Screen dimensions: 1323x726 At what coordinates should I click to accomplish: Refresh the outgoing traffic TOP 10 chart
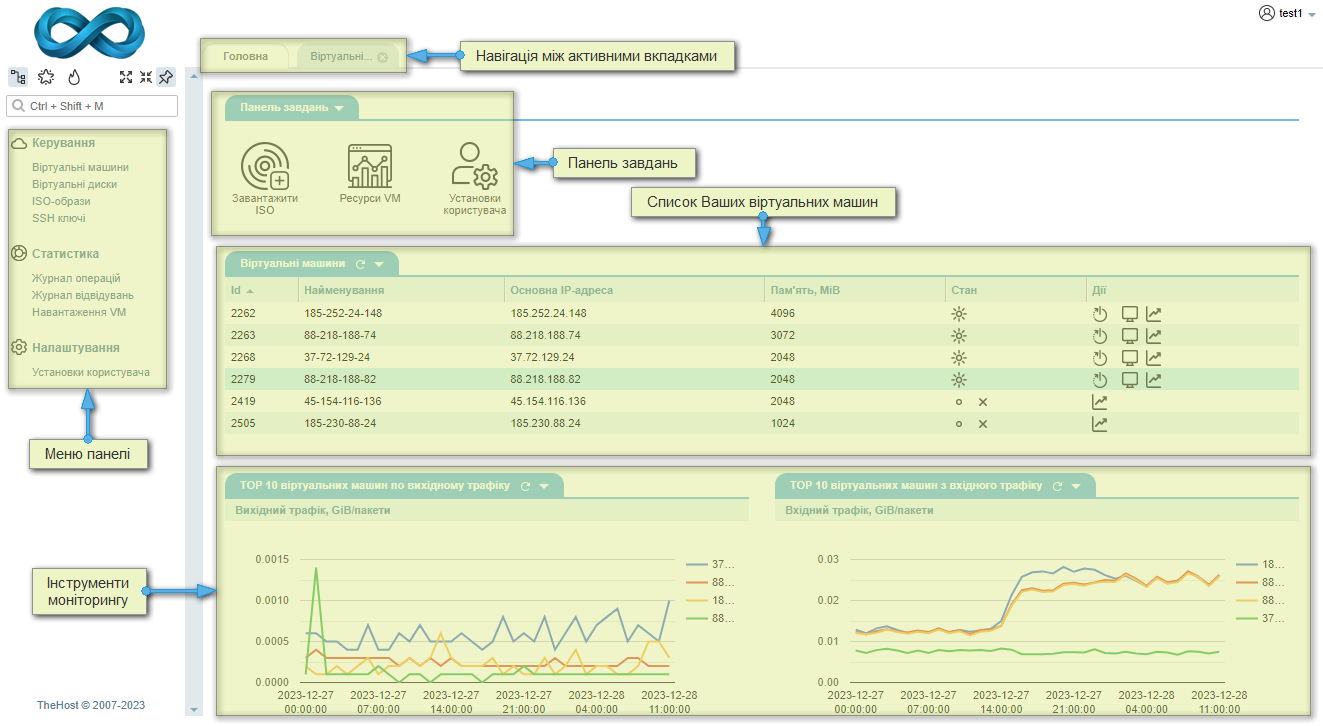click(x=526, y=486)
